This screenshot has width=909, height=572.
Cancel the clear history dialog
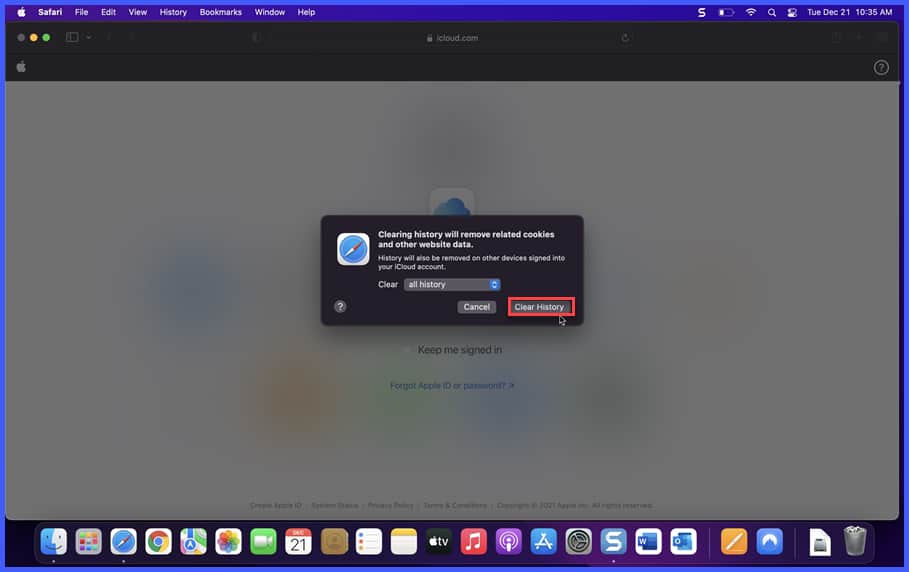click(477, 307)
